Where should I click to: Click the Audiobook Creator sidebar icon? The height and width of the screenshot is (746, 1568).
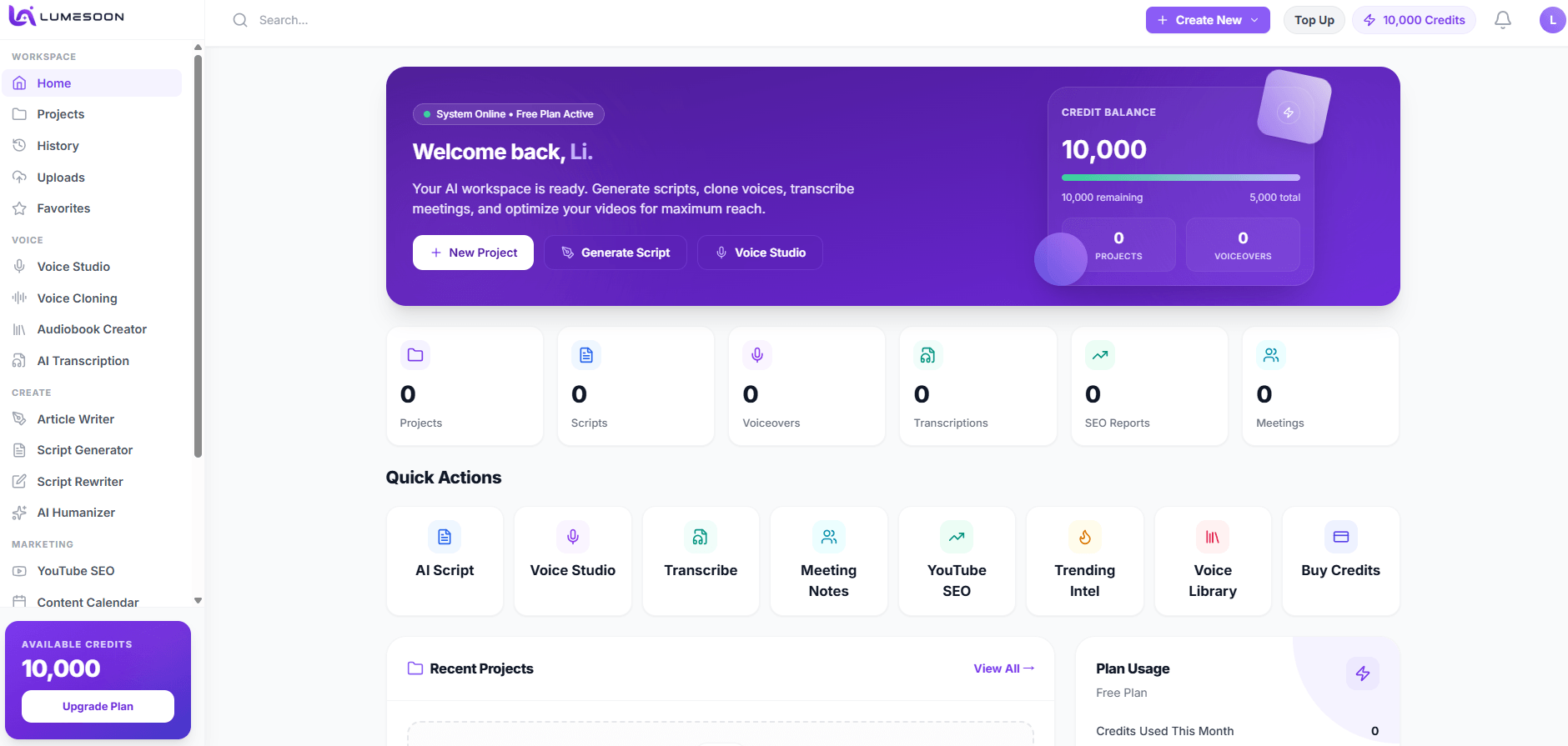click(19, 329)
